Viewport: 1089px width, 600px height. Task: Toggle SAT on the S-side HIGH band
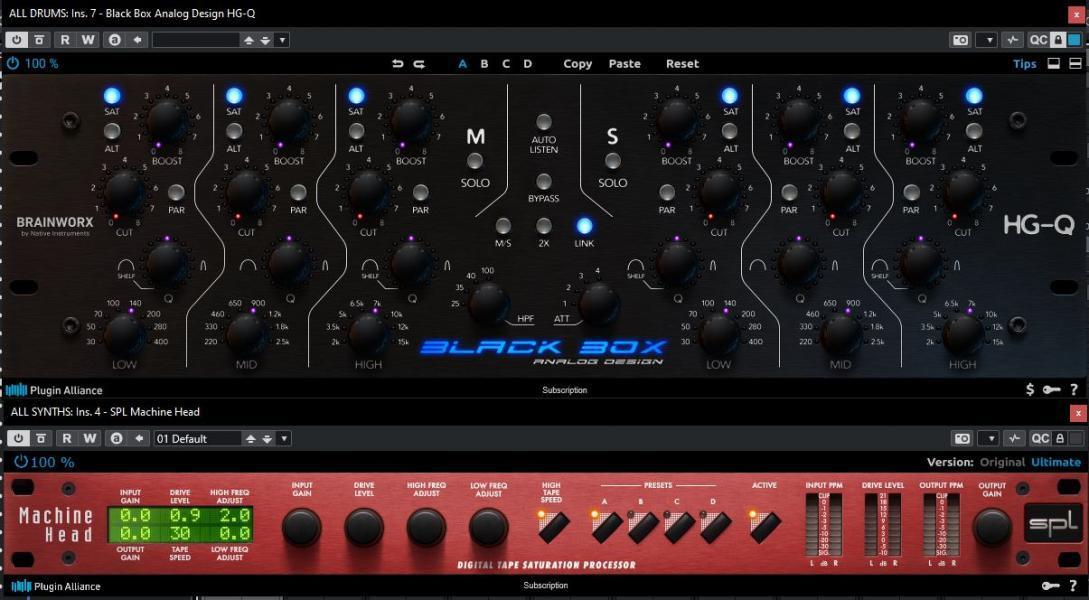(x=974, y=96)
